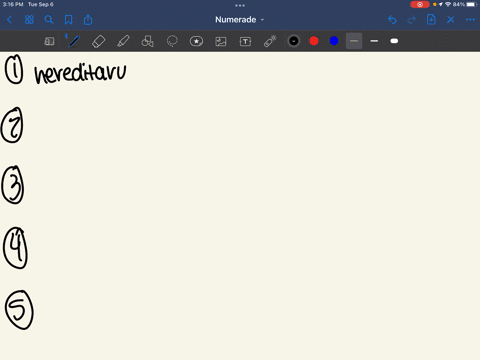Tap the battery status indicator
Image resolution: width=480 pixels, height=360 pixels.
click(x=472, y=4)
